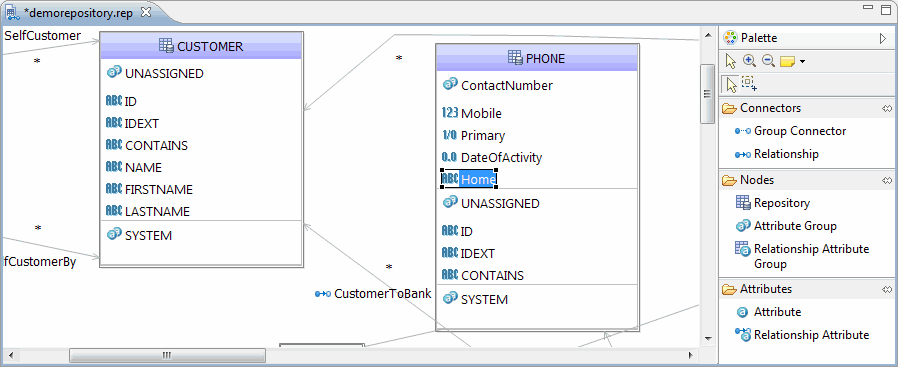Select the DateOfActivity attribute

(x=492, y=157)
